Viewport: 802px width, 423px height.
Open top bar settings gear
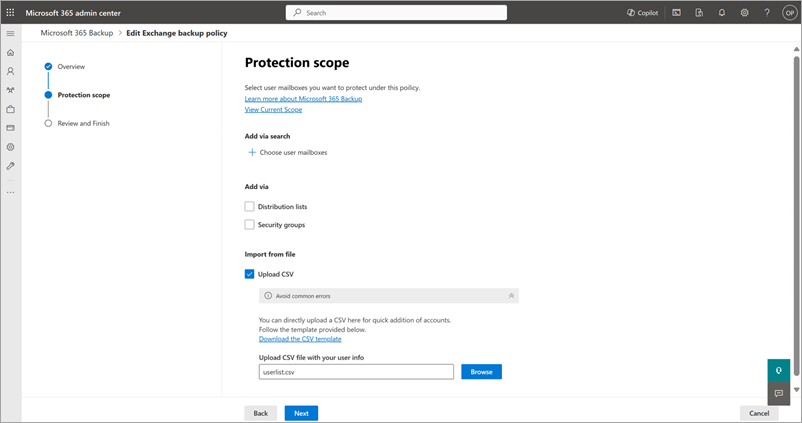coord(744,13)
